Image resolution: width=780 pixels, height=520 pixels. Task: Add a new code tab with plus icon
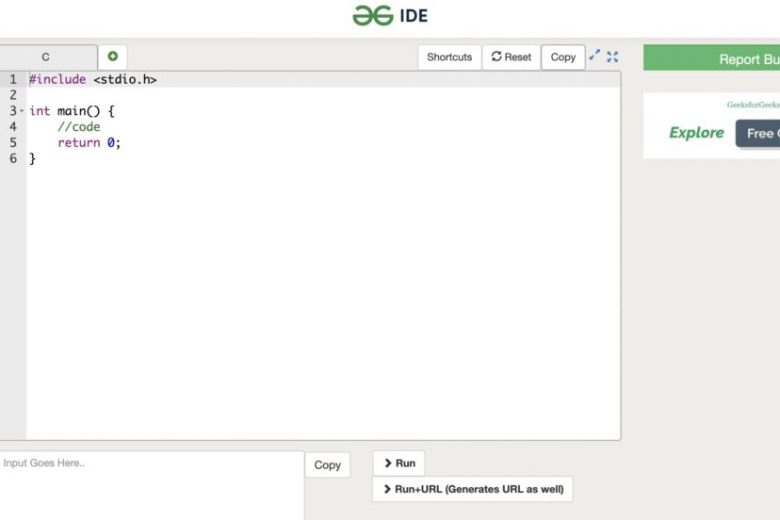click(x=112, y=57)
